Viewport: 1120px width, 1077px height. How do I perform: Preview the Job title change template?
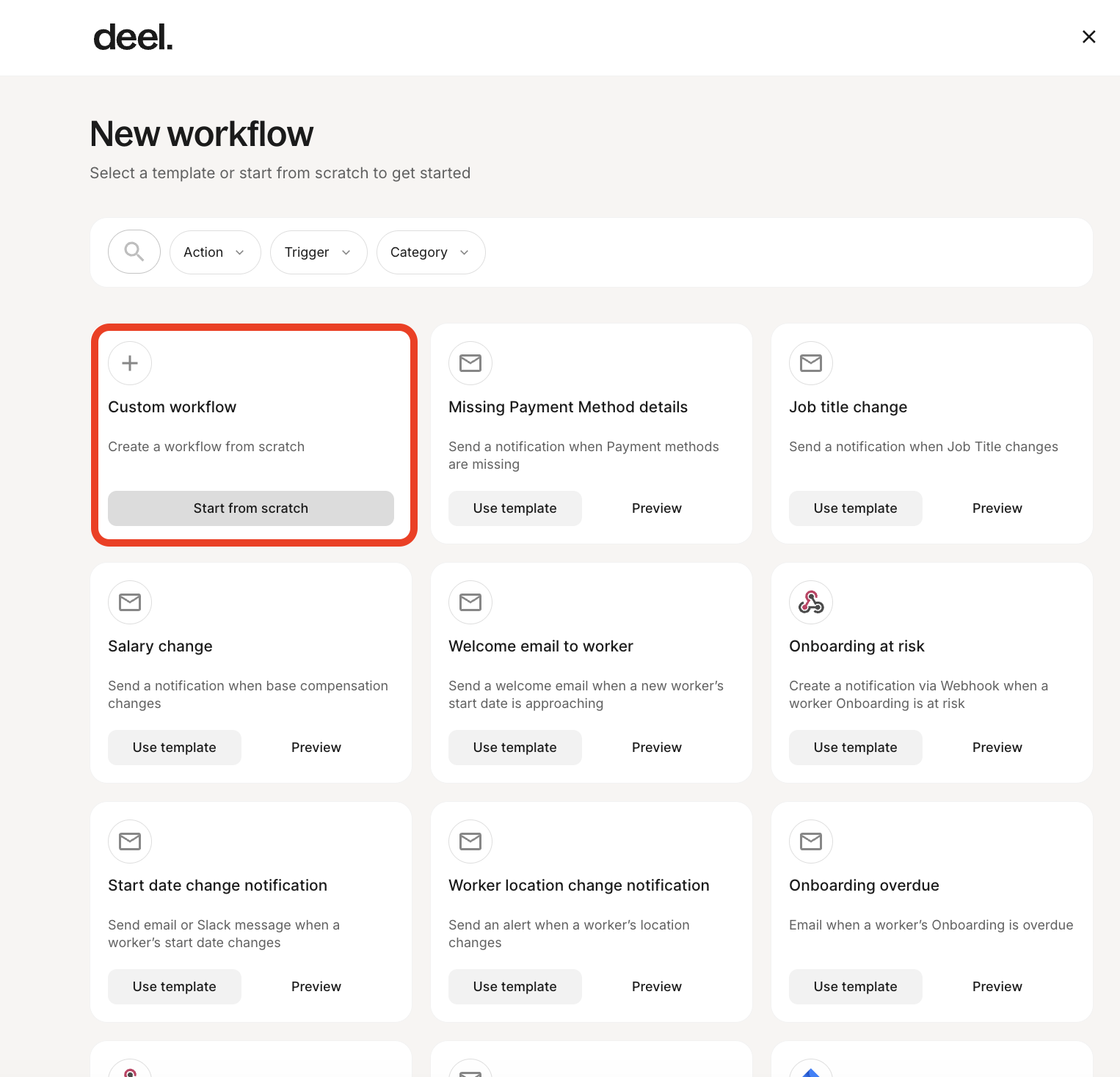tap(997, 508)
